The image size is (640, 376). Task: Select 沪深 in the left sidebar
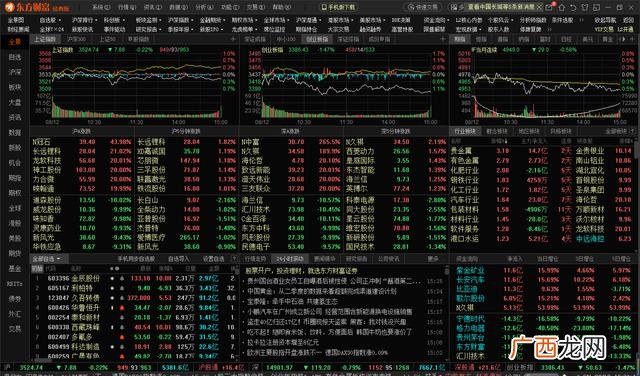(15, 72)
